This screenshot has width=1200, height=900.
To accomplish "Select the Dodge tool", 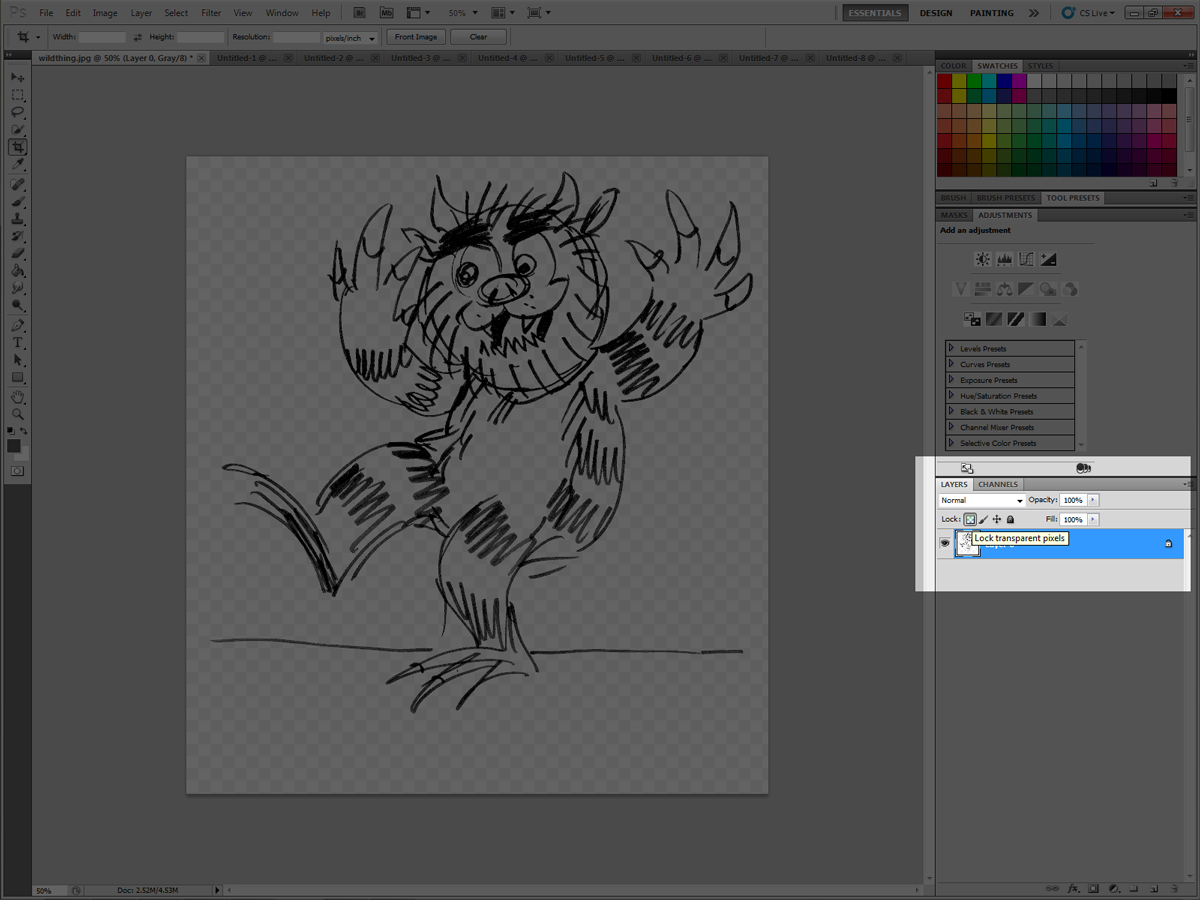I will point(18,305).
